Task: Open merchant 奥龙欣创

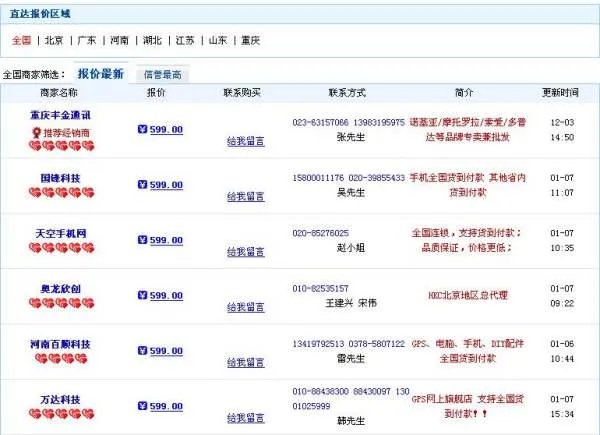Action: coord(60,289)
